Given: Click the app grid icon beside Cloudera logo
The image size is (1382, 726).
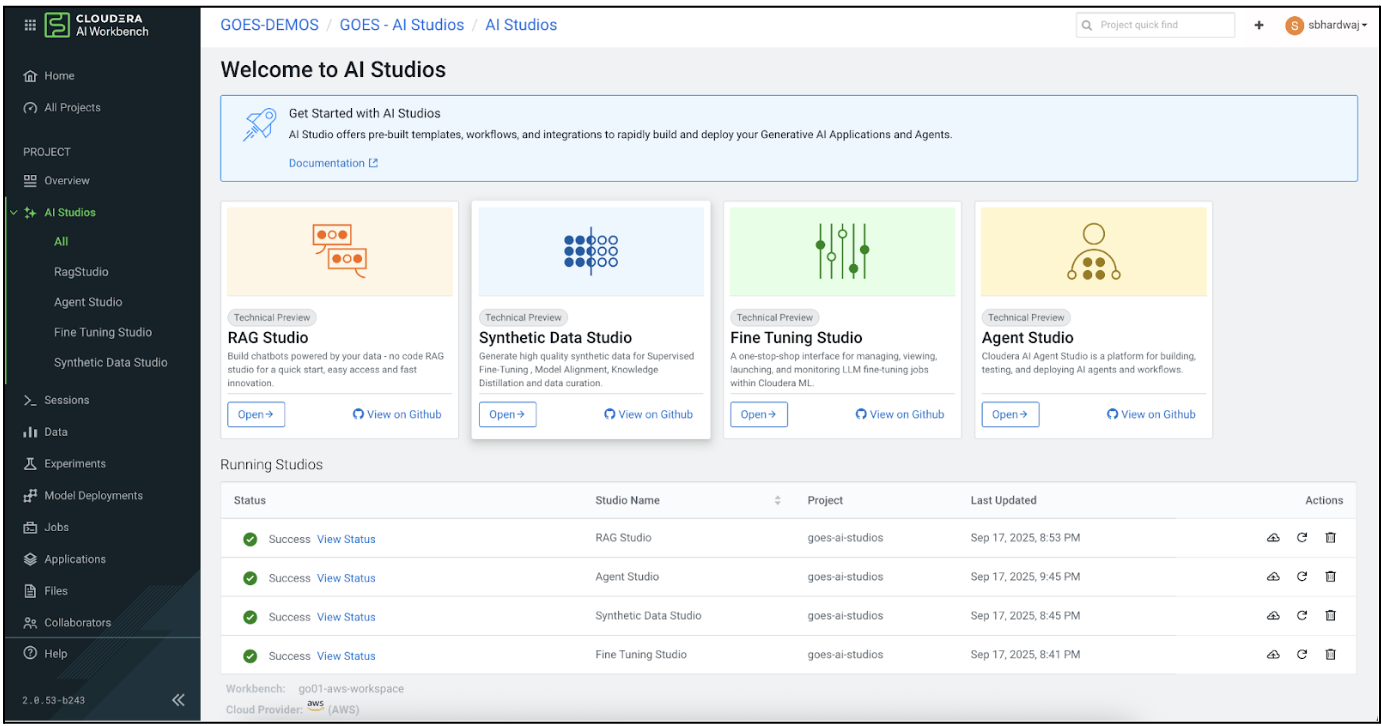Looking at the screenshot, I should (x=30, y=25).
